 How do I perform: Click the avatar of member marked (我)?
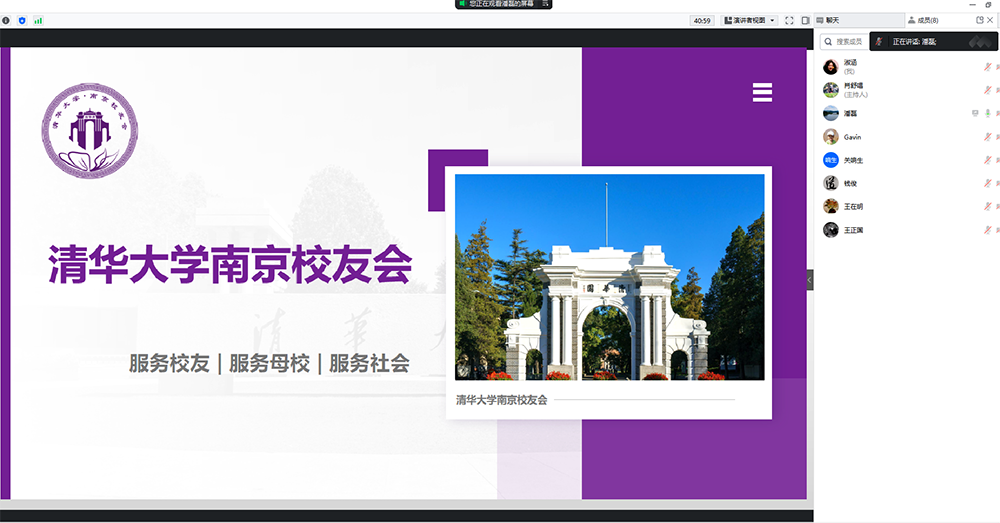pyautogui.click(x=830, y=66)
